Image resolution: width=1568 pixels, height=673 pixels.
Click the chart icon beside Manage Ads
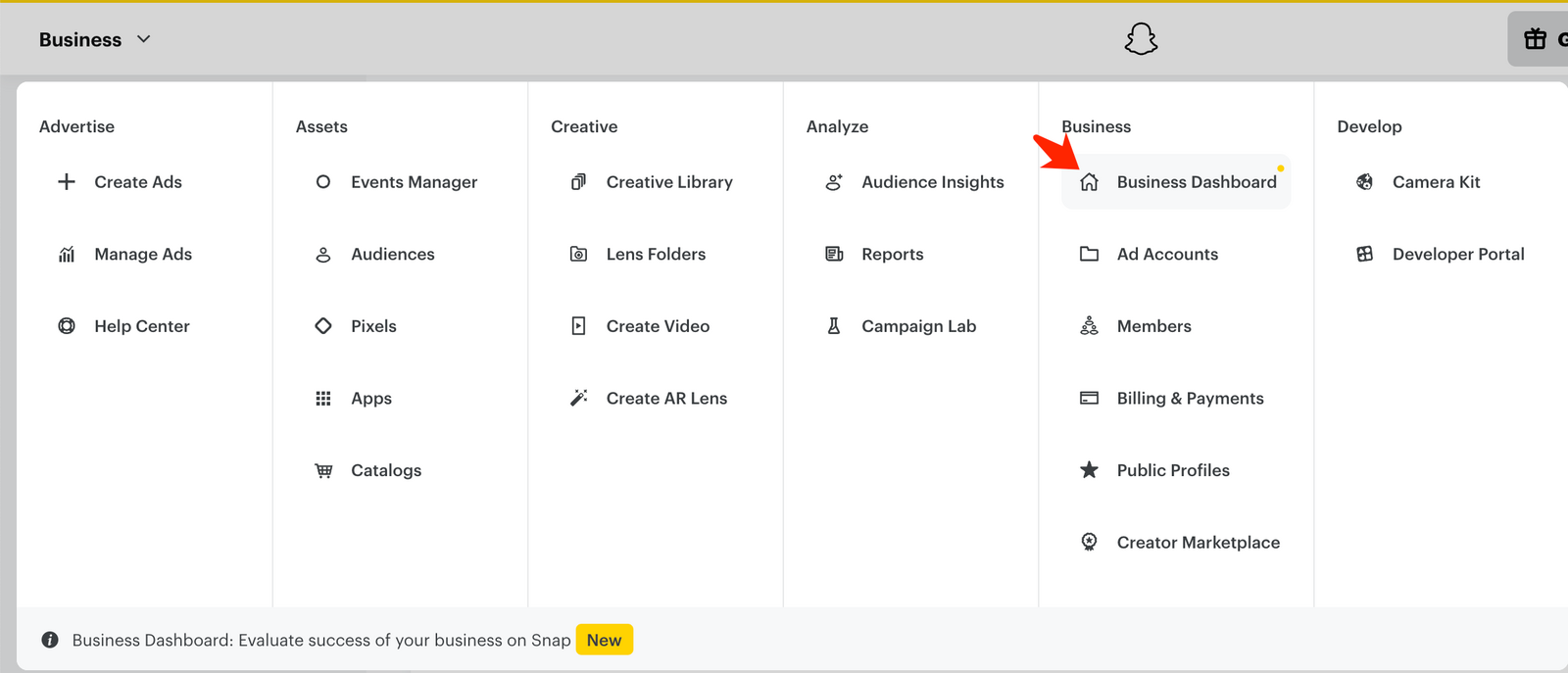[67, 255]
